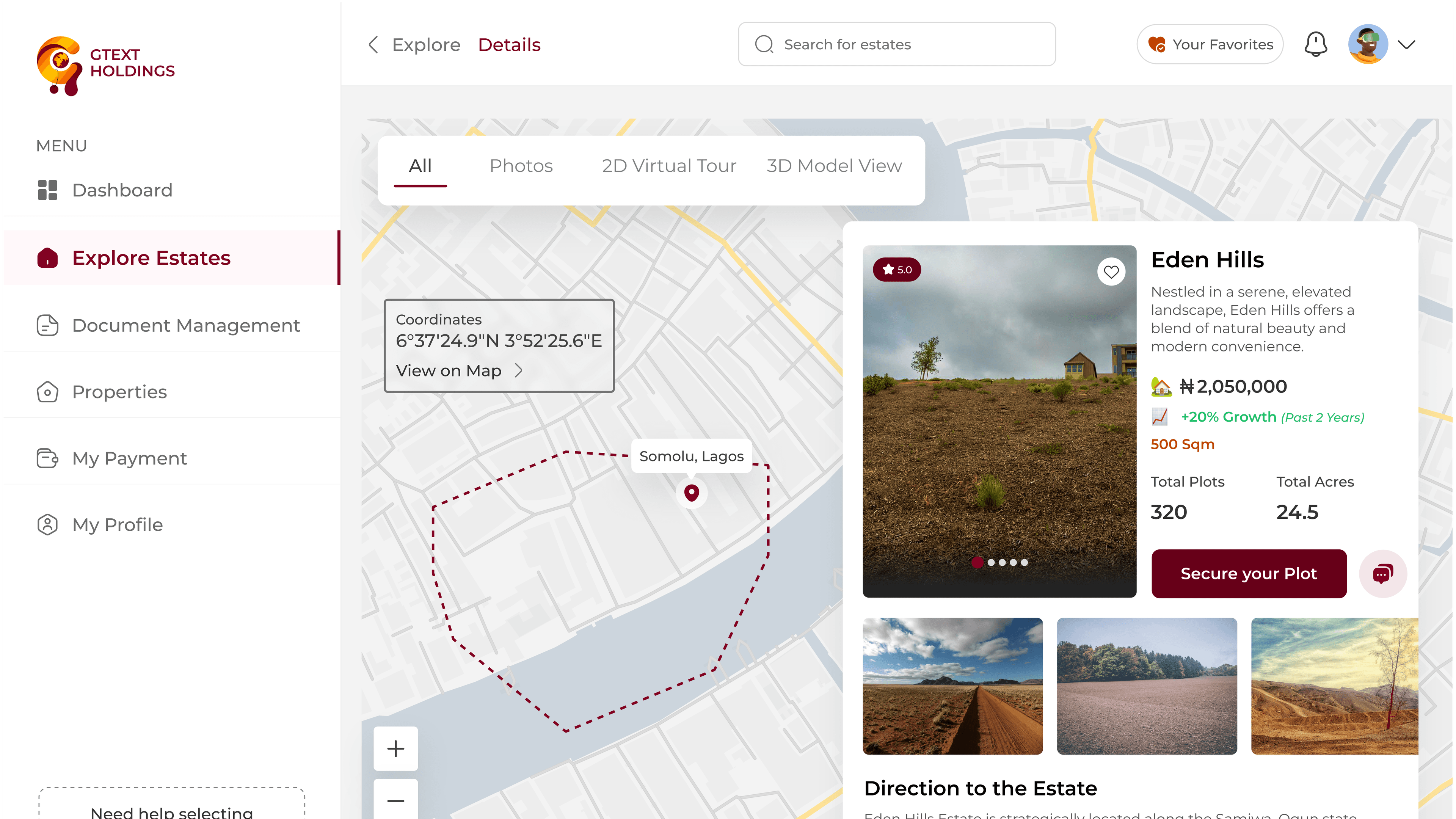1456x819 pixels.
Task: Open the hilly landscape thumbnail
Action: [x=1335, y=686]
